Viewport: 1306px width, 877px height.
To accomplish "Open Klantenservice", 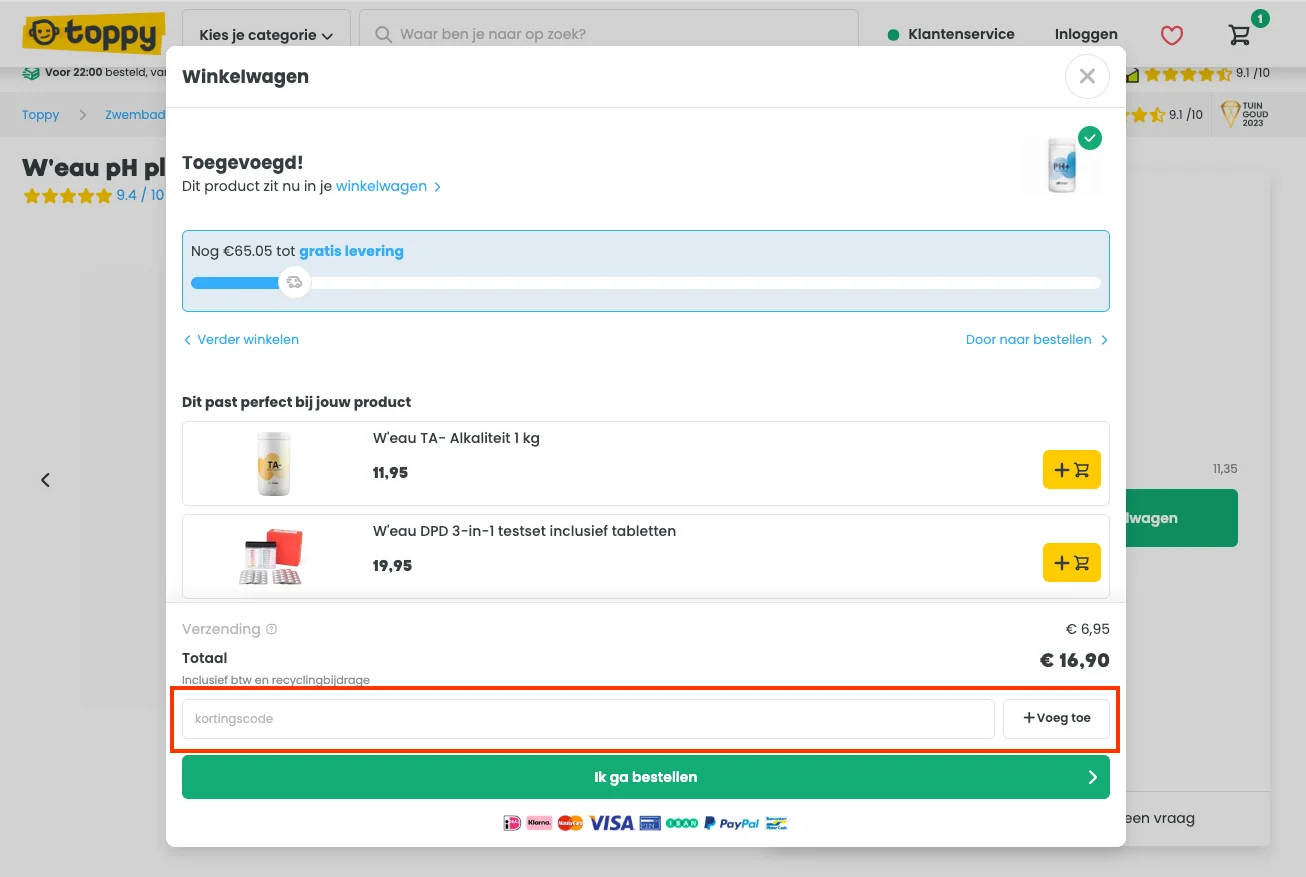I will [951, 34].
